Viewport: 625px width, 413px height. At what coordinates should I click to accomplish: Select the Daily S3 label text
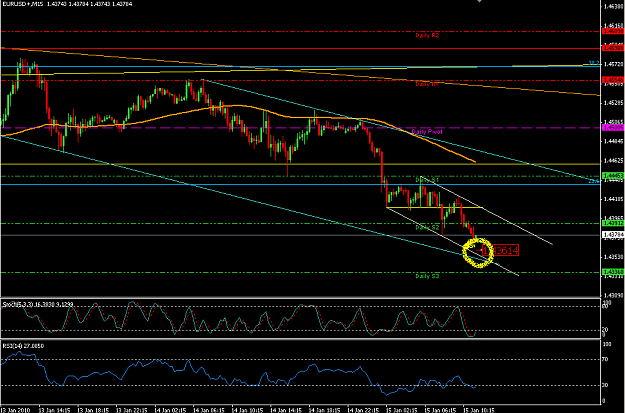[x=427, y=276]
